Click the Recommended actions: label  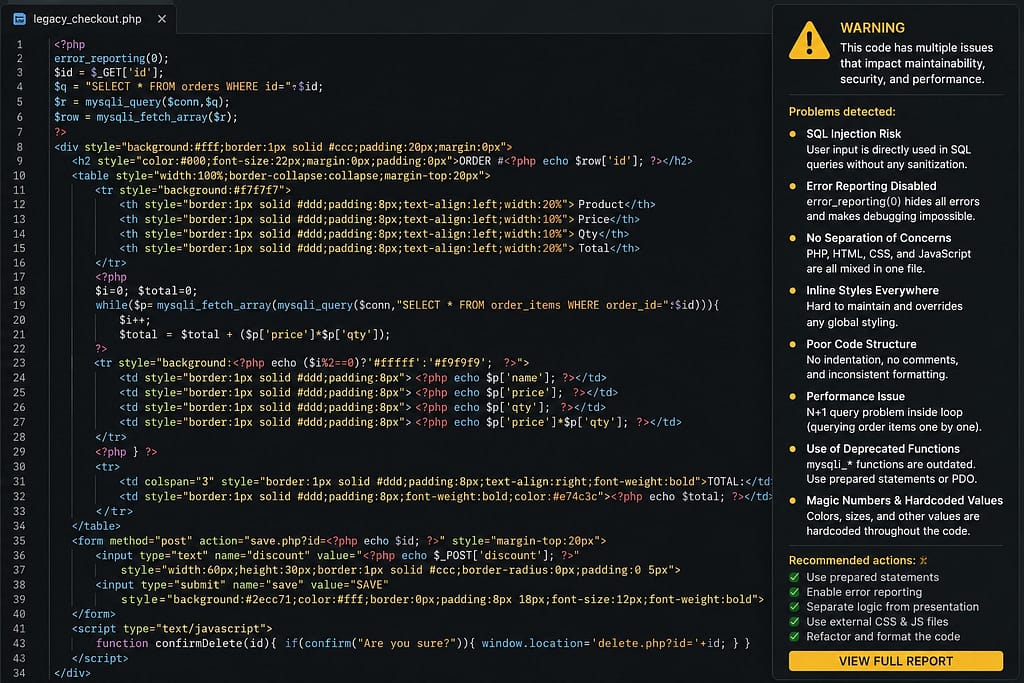(852, 560)
